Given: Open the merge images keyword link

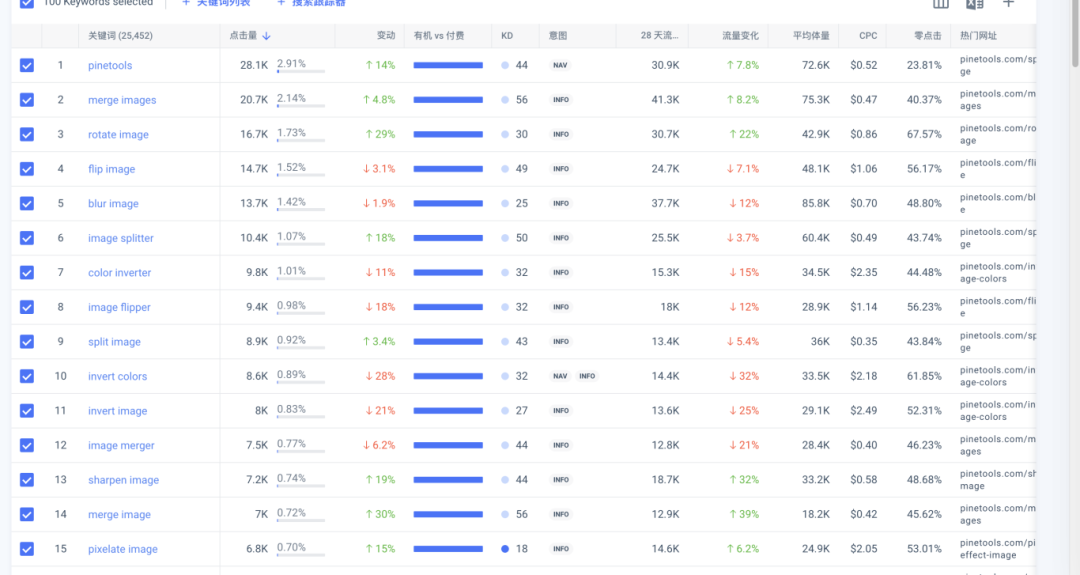Looking at the screenshot, I should 122,100.
